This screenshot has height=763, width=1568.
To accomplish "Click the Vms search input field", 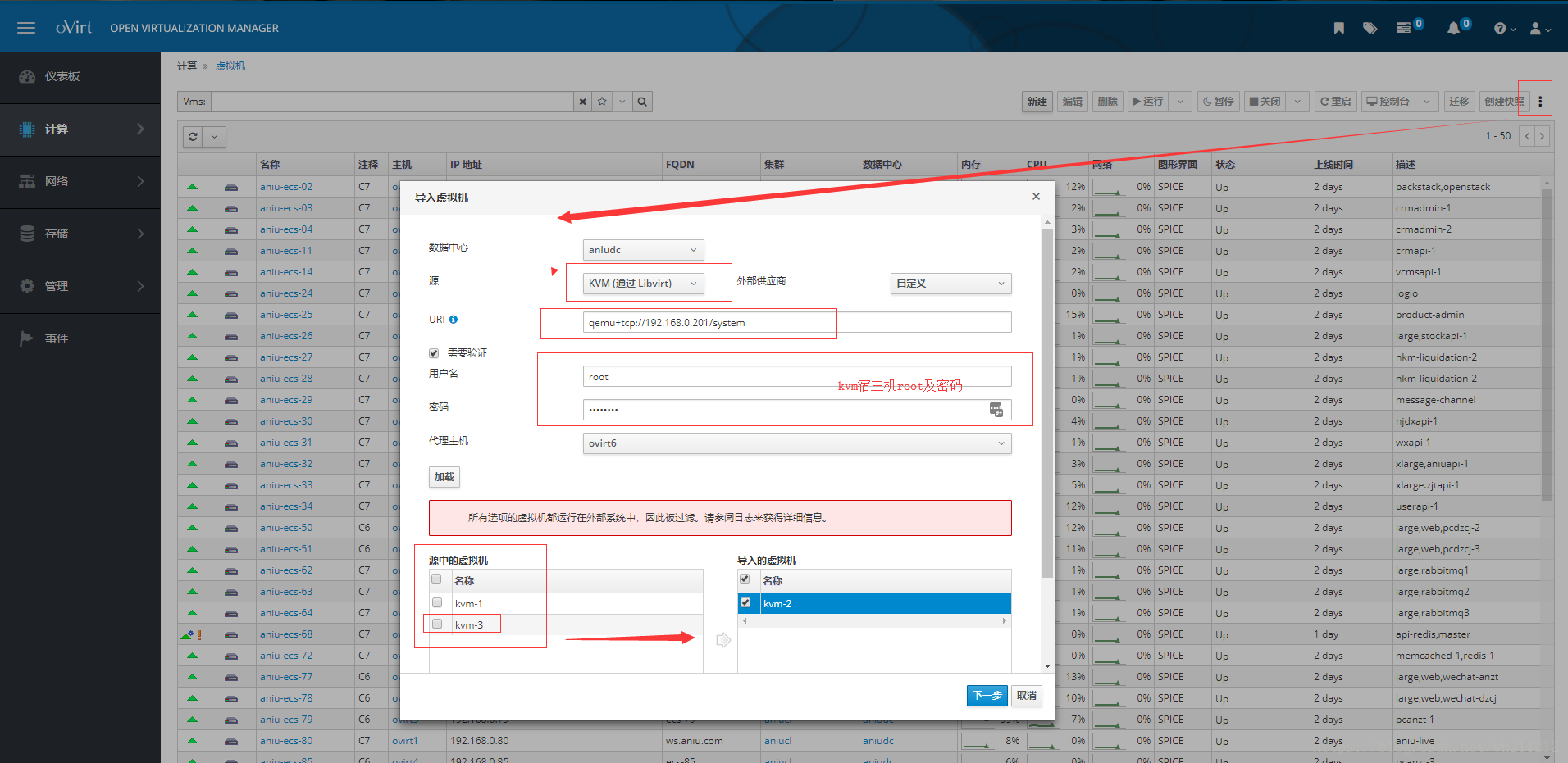I will 393,102.
